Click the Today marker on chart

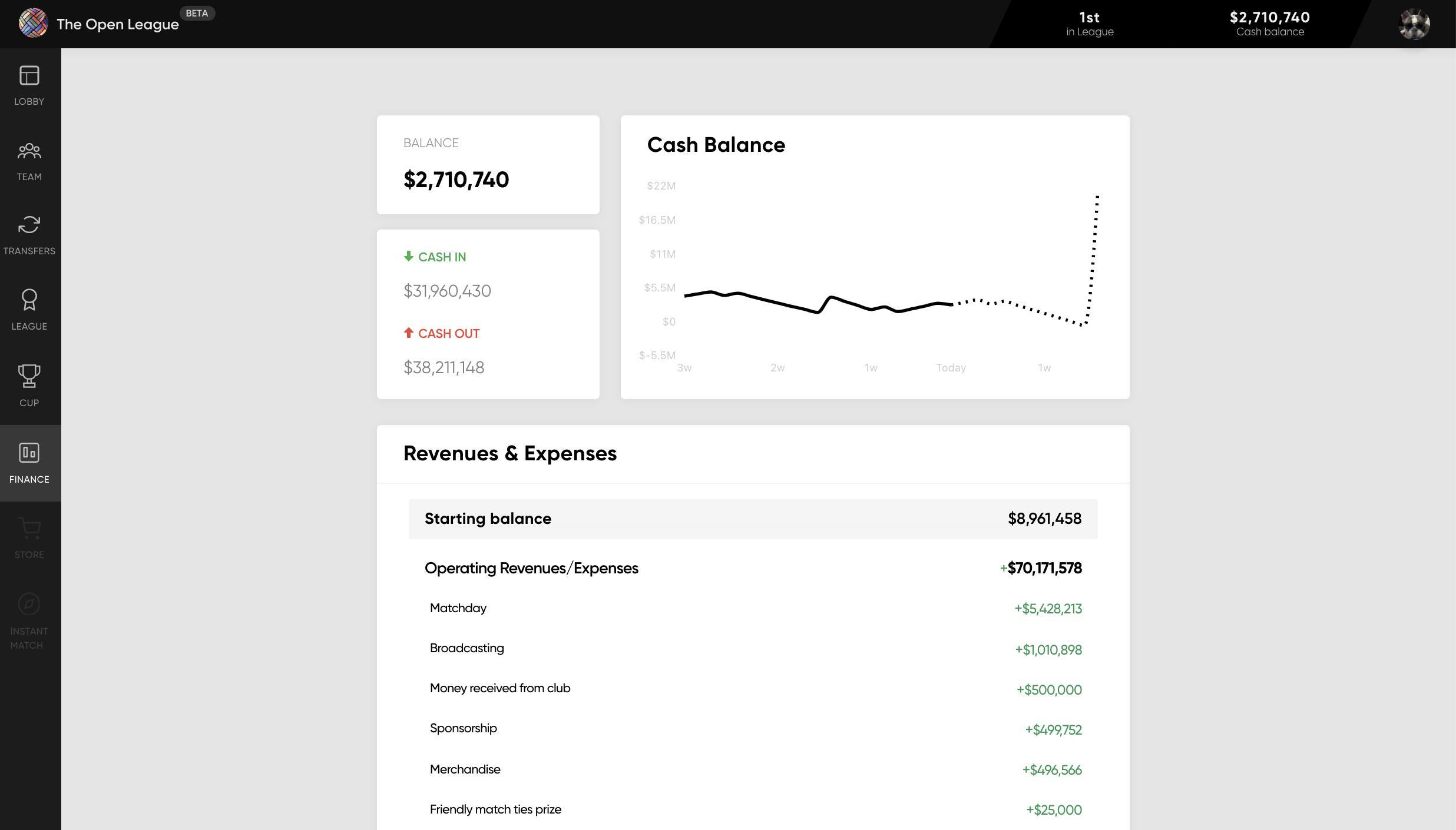click(x=951, y=368)
